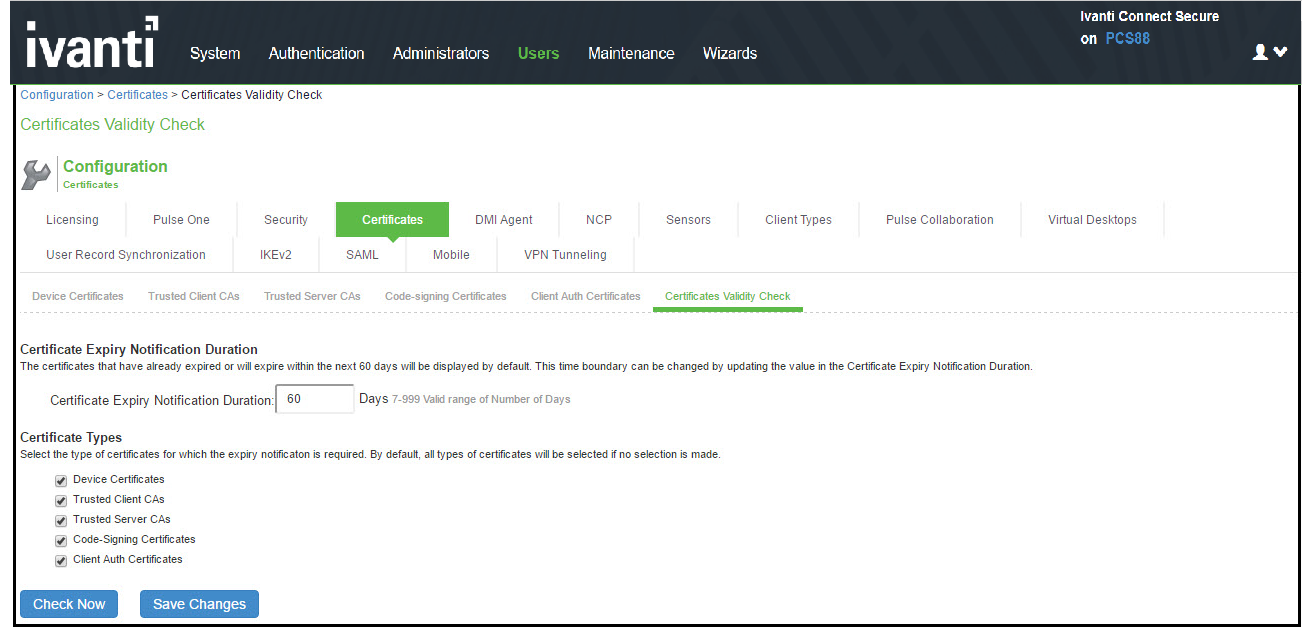Expand the chevron next to the user icon

tap(1281, 51)
